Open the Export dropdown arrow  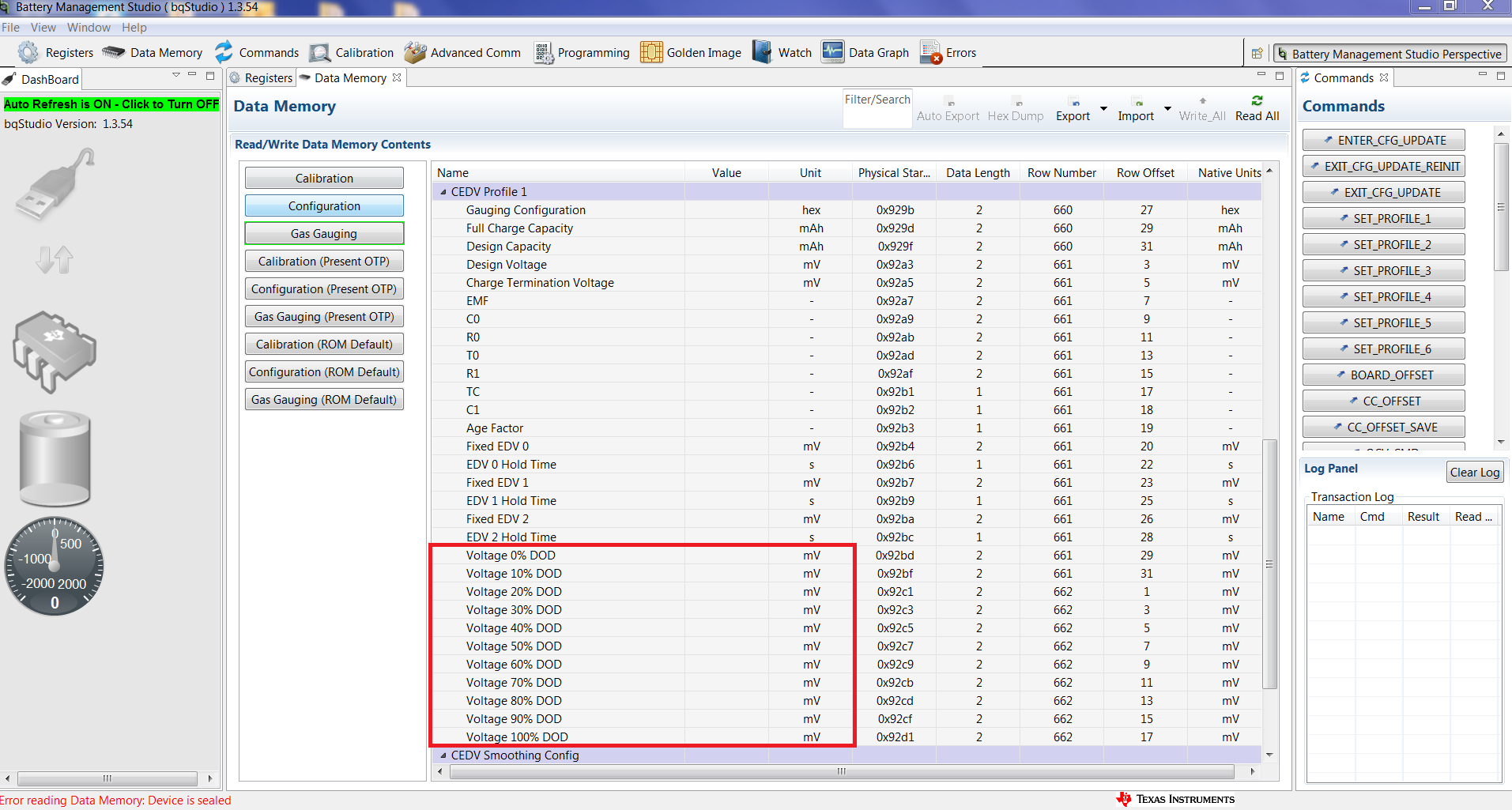coord(1103,108)
